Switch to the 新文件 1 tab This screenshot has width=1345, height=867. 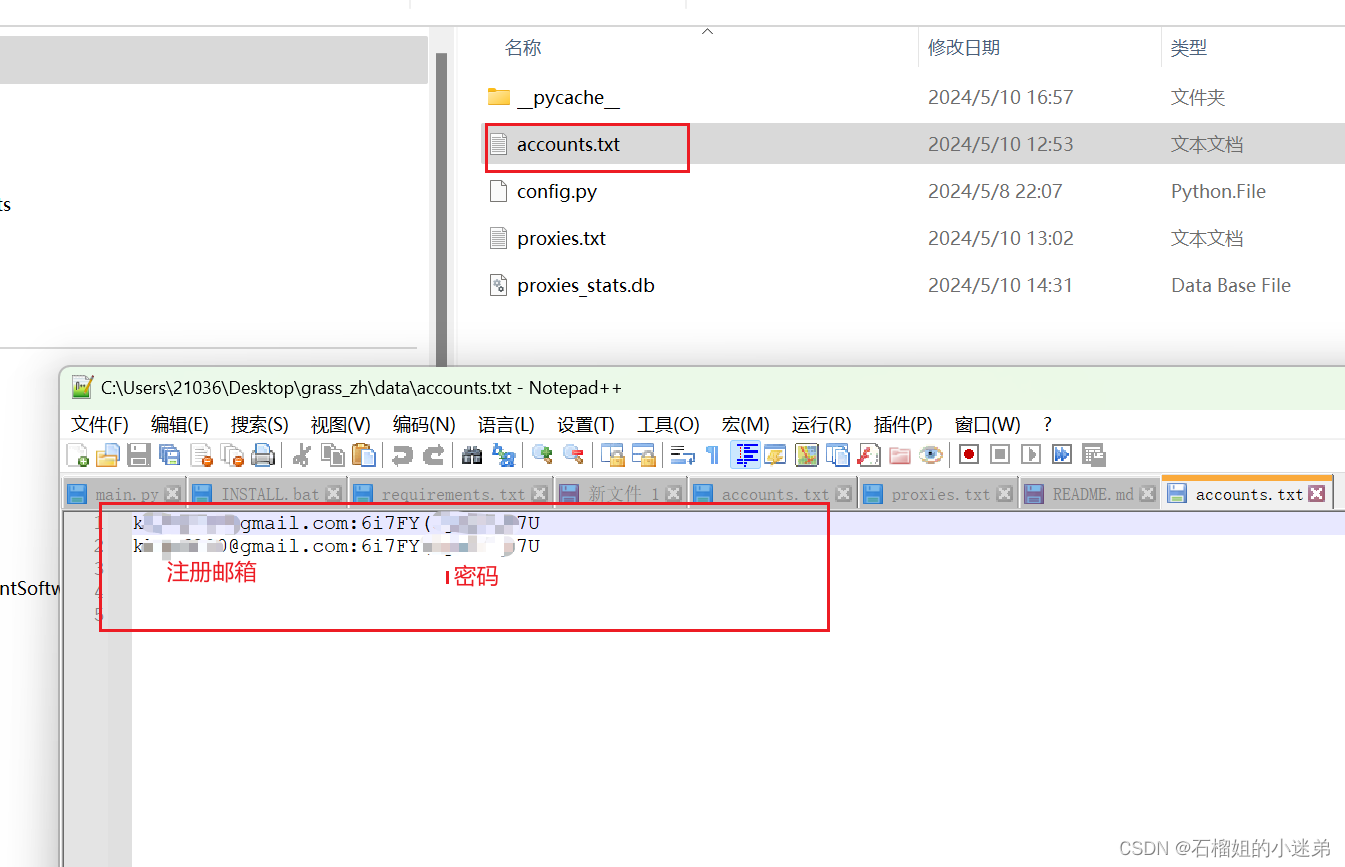tap(622, 494)
